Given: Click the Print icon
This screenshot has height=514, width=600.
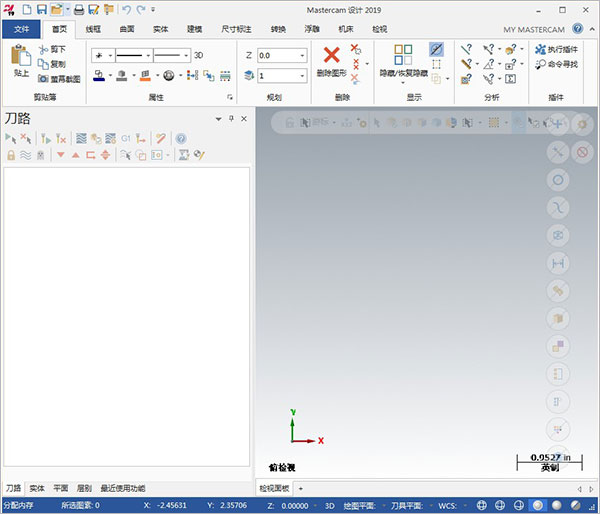Looking at the screenshot, I should tap(79, 10).
